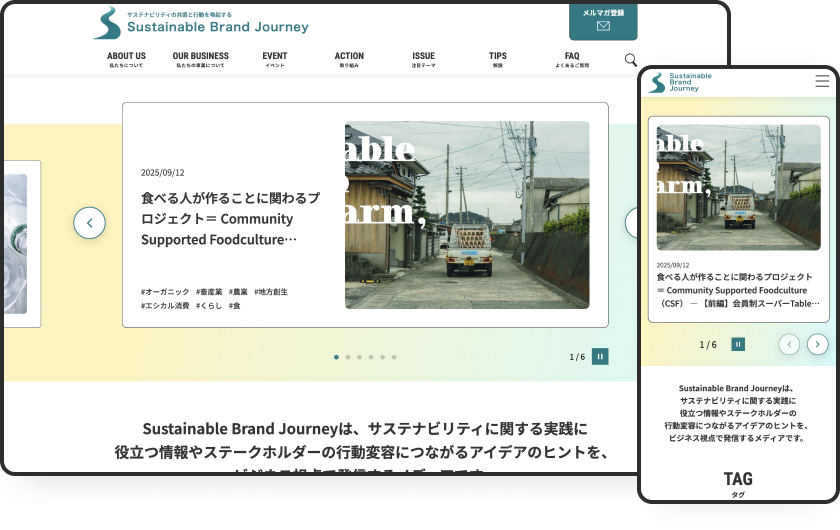Click the #農業 tag

[x=238, y=292]
